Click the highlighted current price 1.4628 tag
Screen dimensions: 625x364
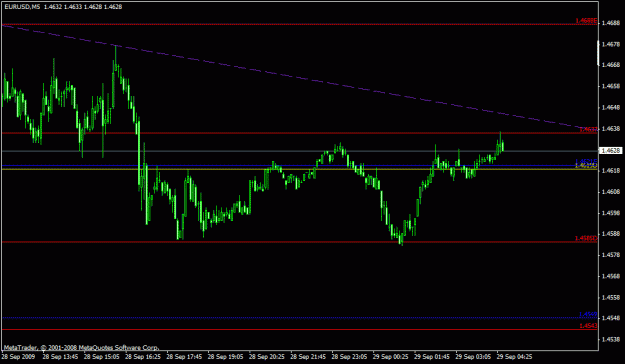coord(611,151)
